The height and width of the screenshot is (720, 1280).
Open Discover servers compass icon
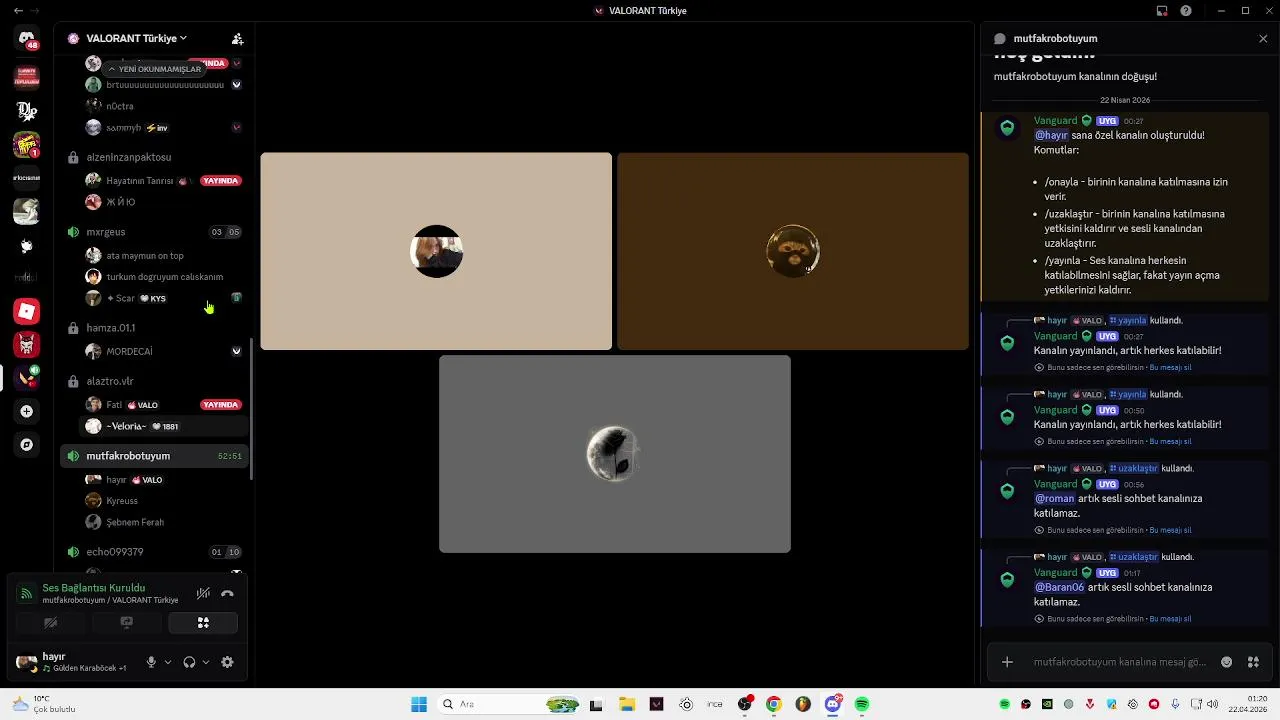pyautogui.click(x=27, y=445)
